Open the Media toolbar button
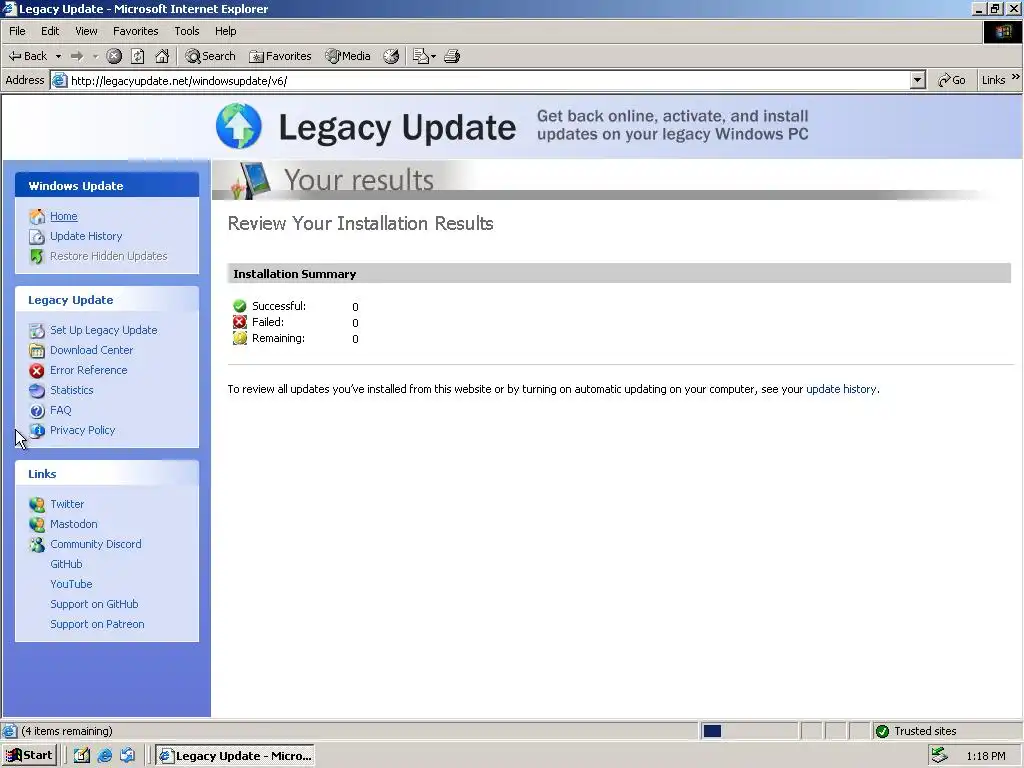Viewport: 1024px width, 768px height. [348, 56]
